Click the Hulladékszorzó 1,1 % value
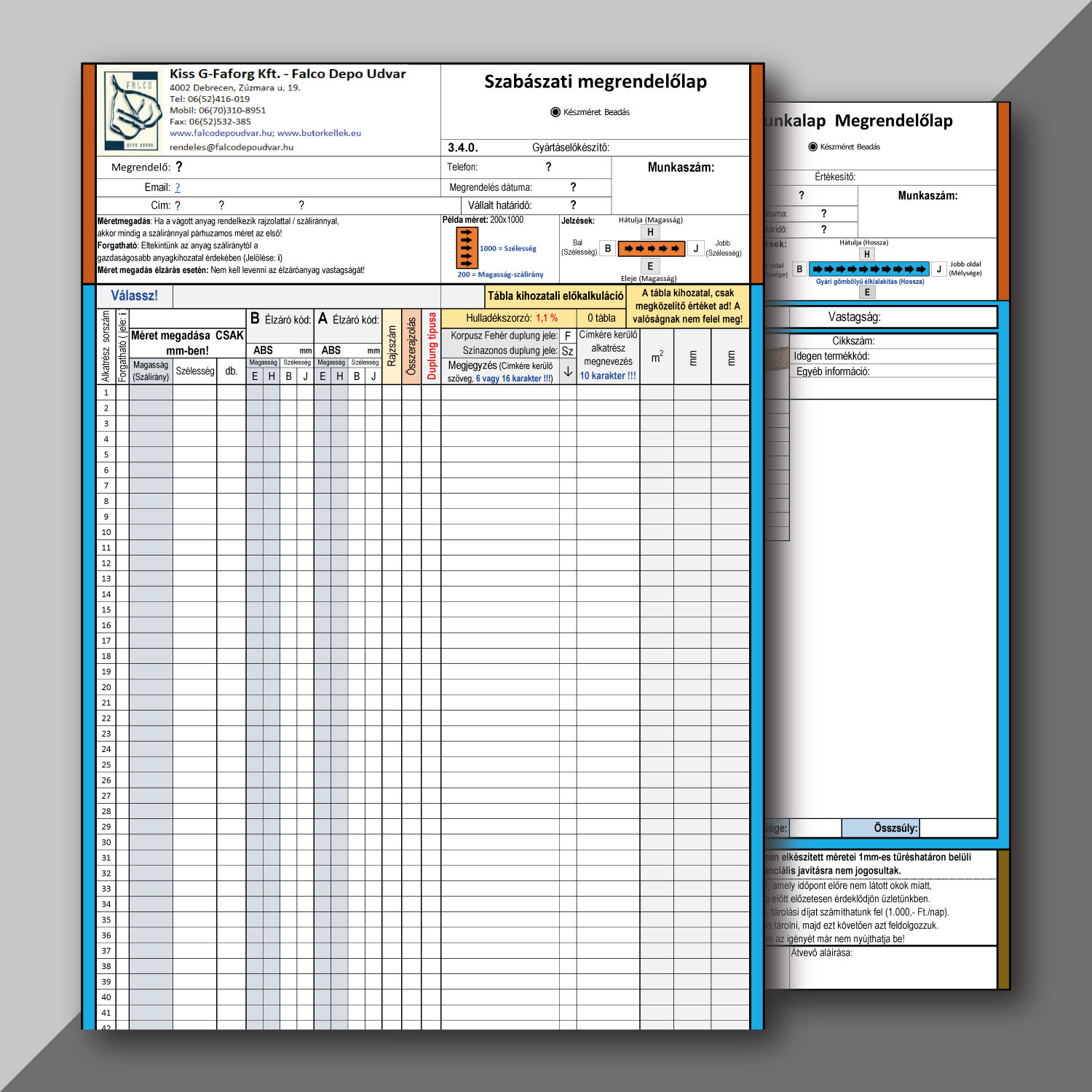 click(x=547, y=318)
